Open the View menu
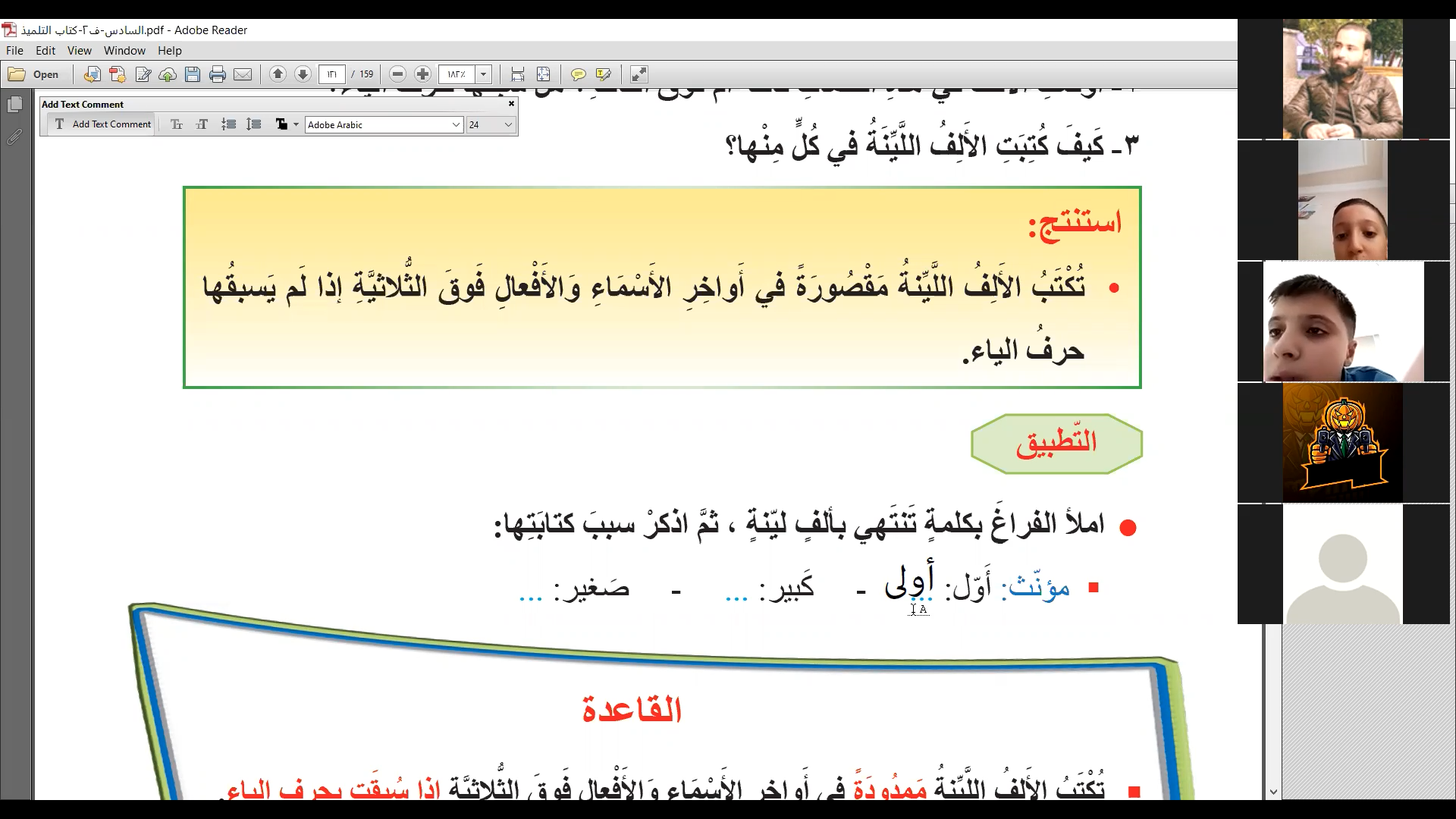 [80, 51]
